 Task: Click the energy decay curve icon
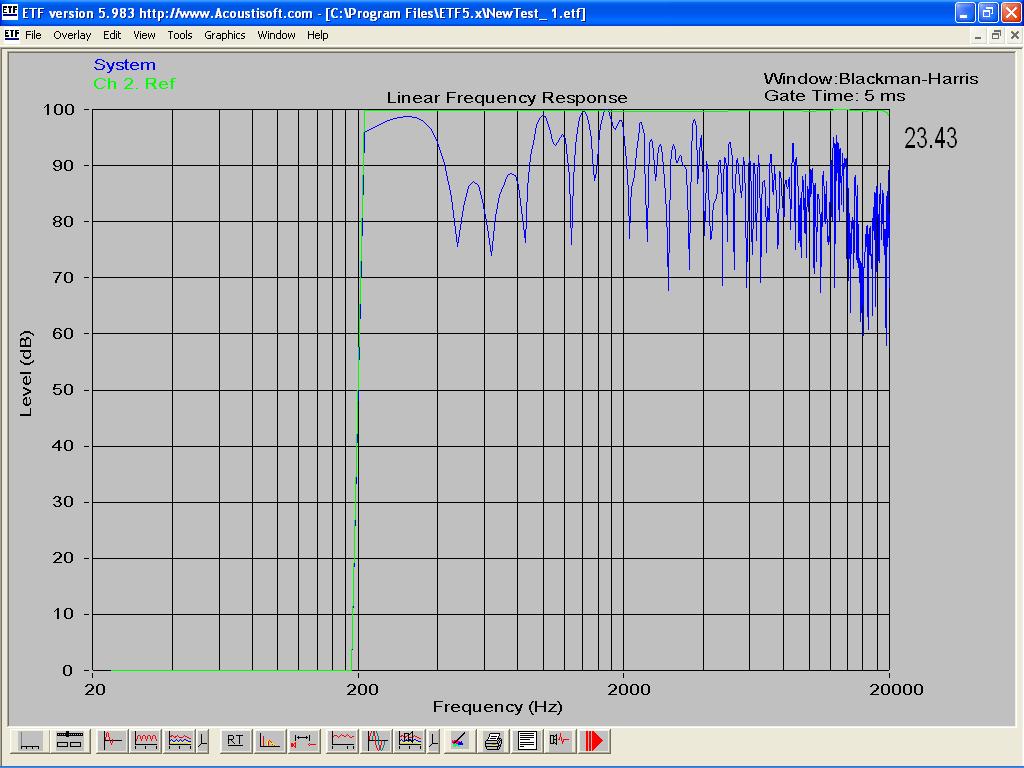pyautogui.click(x=270, y=741)
